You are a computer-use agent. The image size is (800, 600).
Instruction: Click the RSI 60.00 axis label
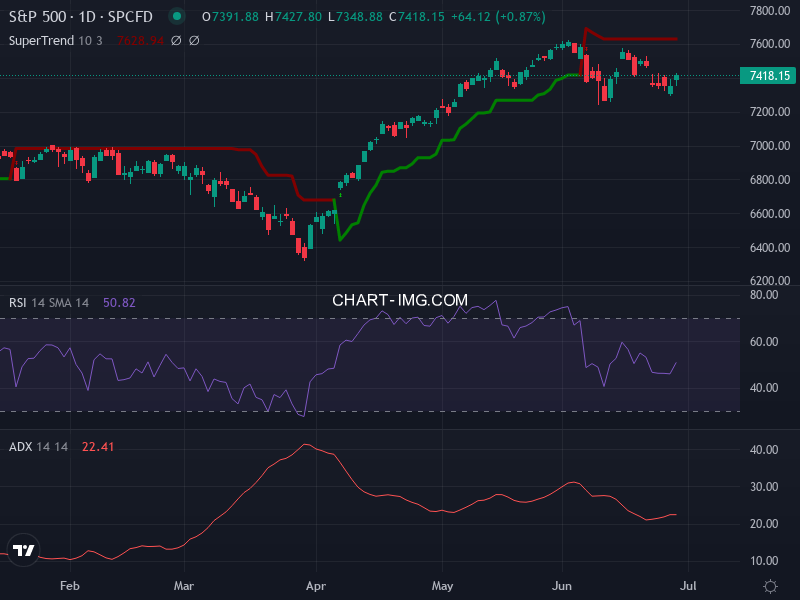click(764, 342)
